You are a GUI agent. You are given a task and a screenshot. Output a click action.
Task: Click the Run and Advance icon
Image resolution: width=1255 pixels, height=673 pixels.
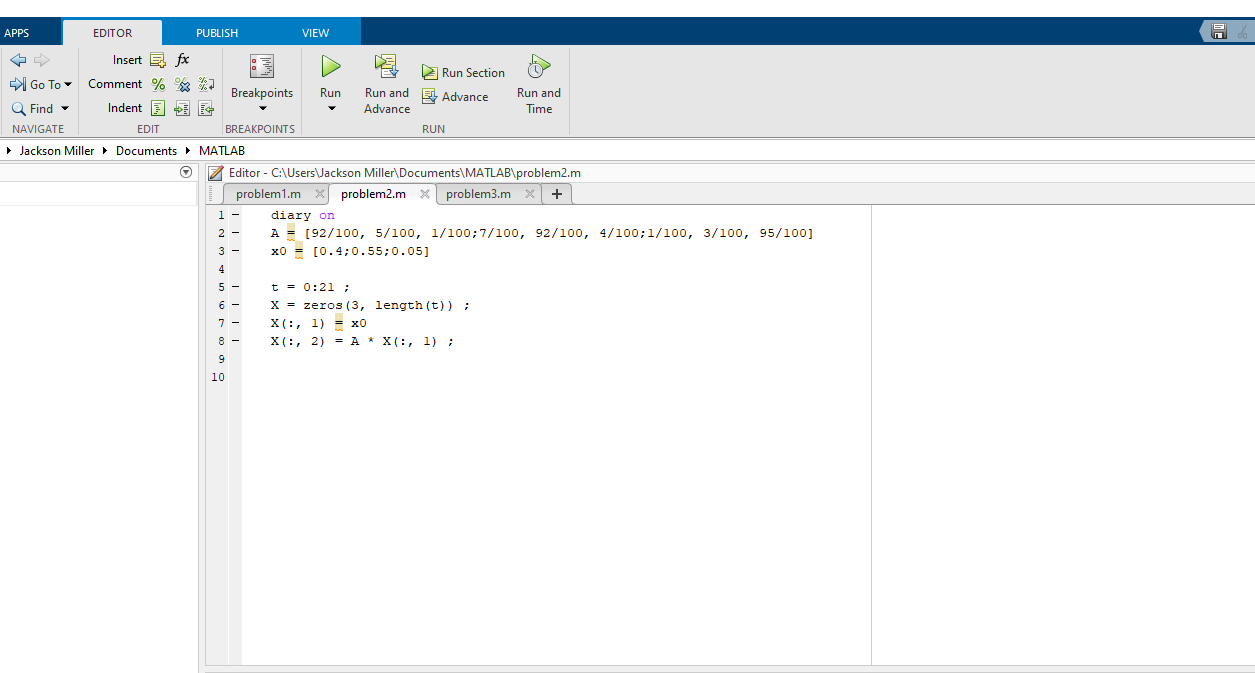386,67
